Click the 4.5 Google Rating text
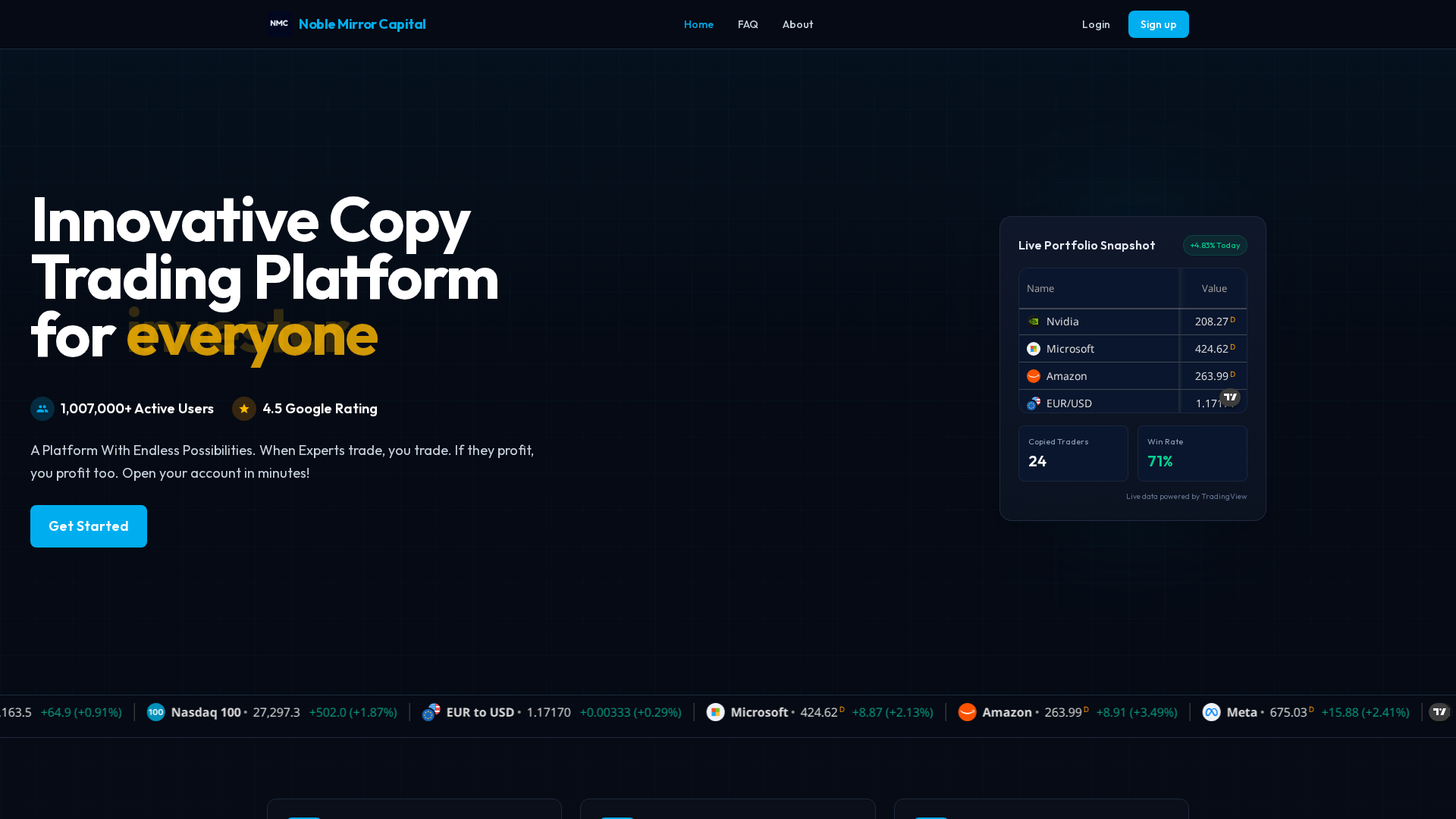 point(320,409)
